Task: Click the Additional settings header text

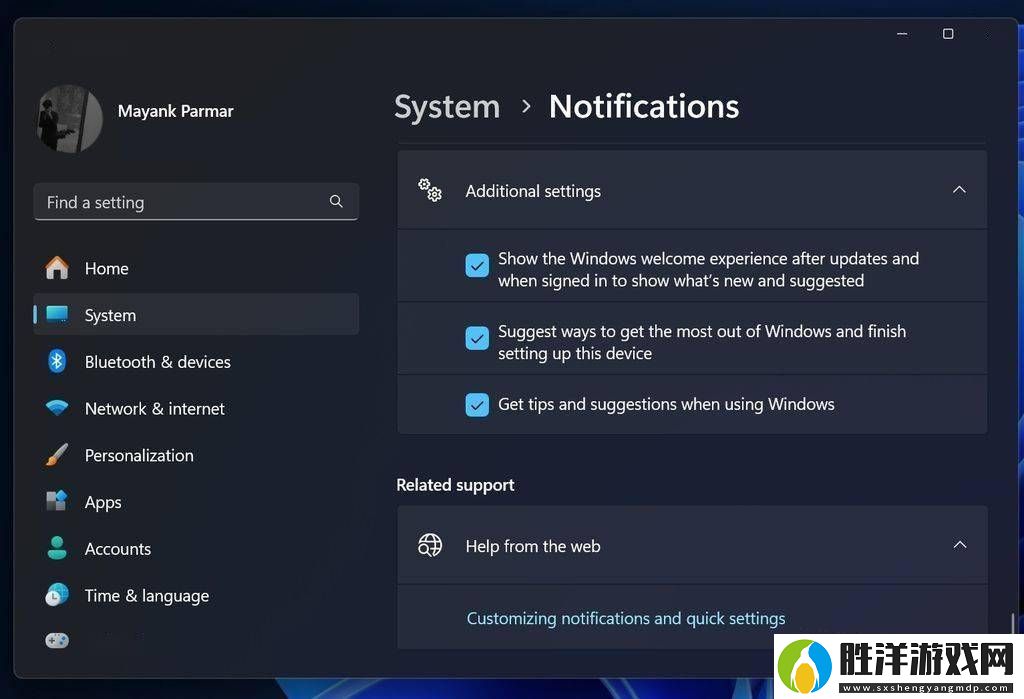Action: coord(533,191)
